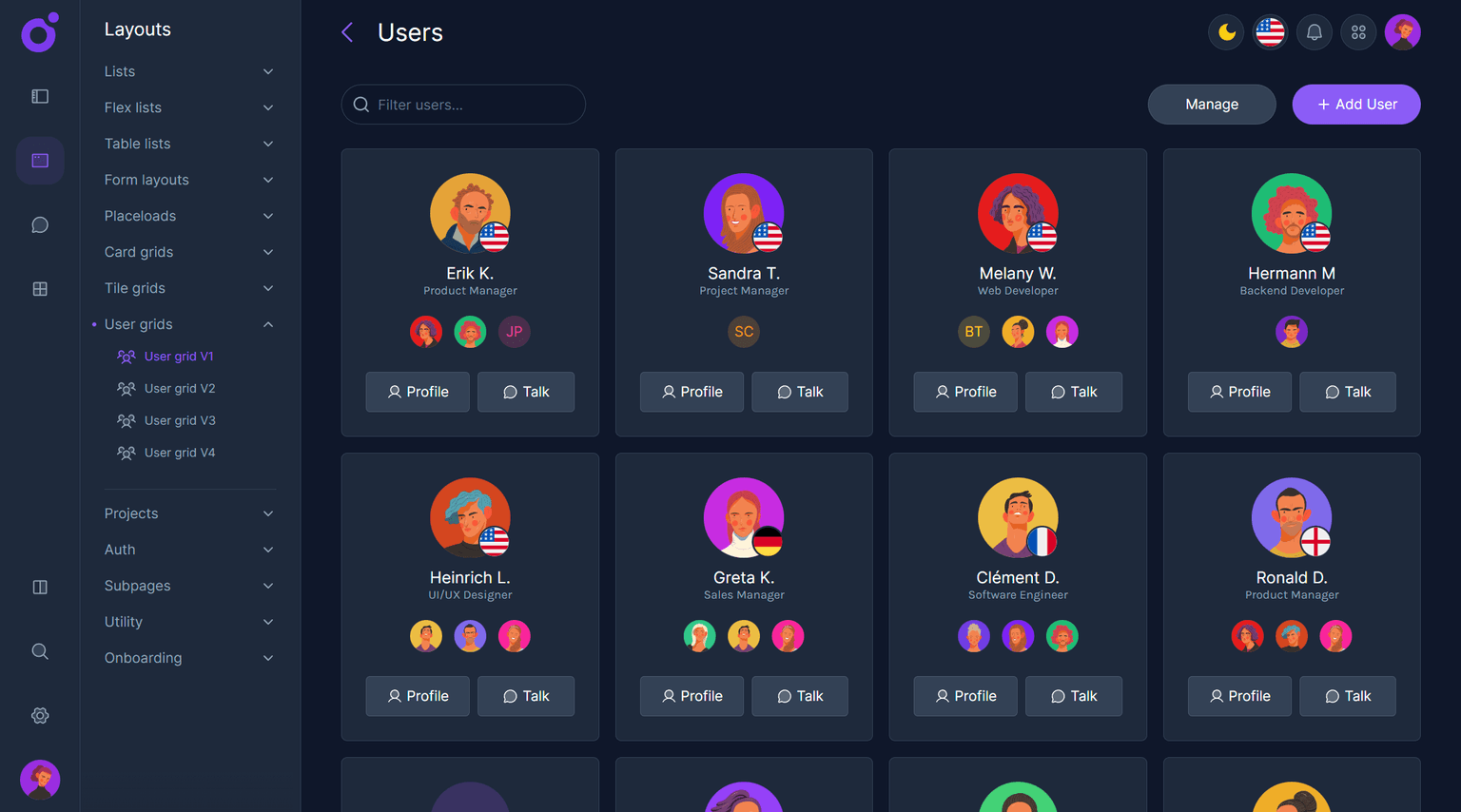Open the notifications bell
Viewport: 1461px width, 812px height.
click(1315, 32)
